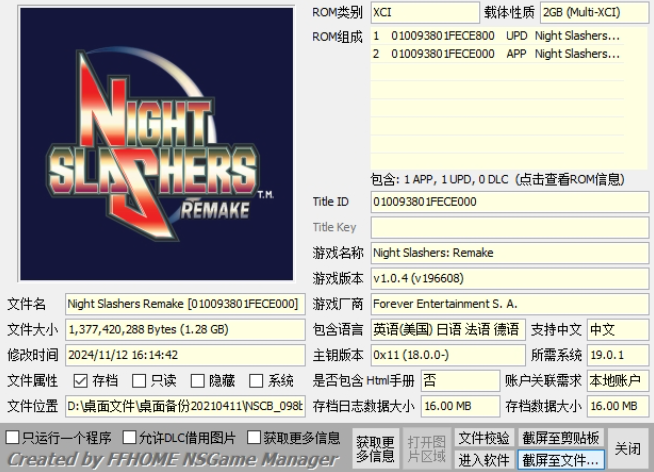Click the 游戏版本 field v1.0.4
This screenshot has width=654, height=472.
coord(510,278)
